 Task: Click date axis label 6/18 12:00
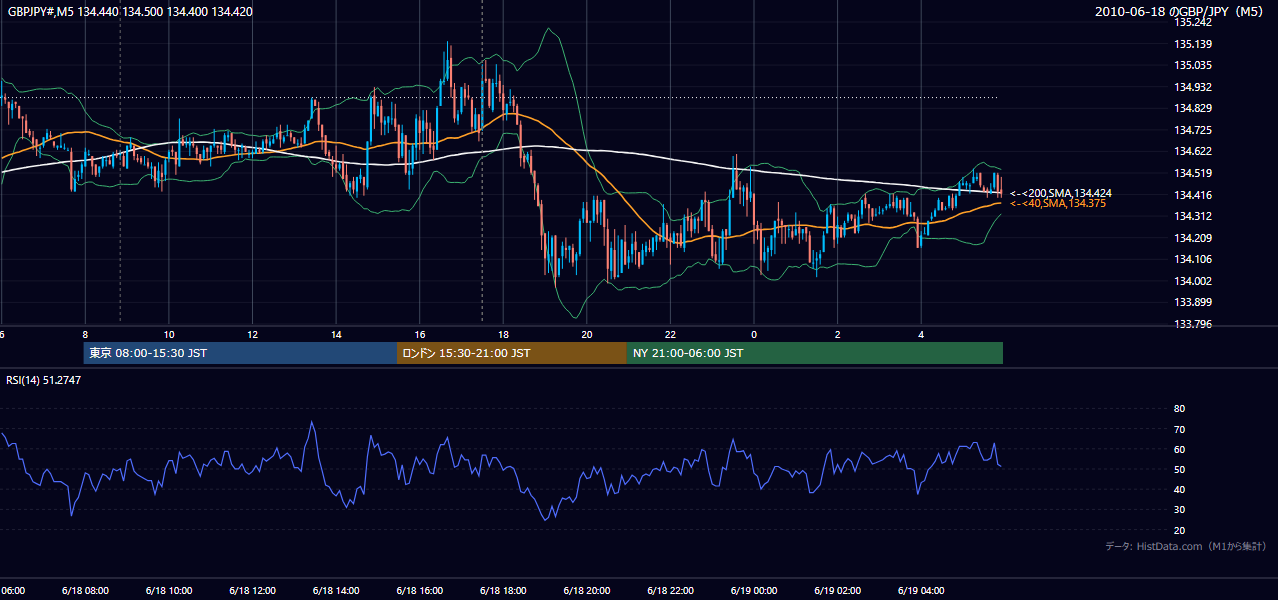pos(252,590)
